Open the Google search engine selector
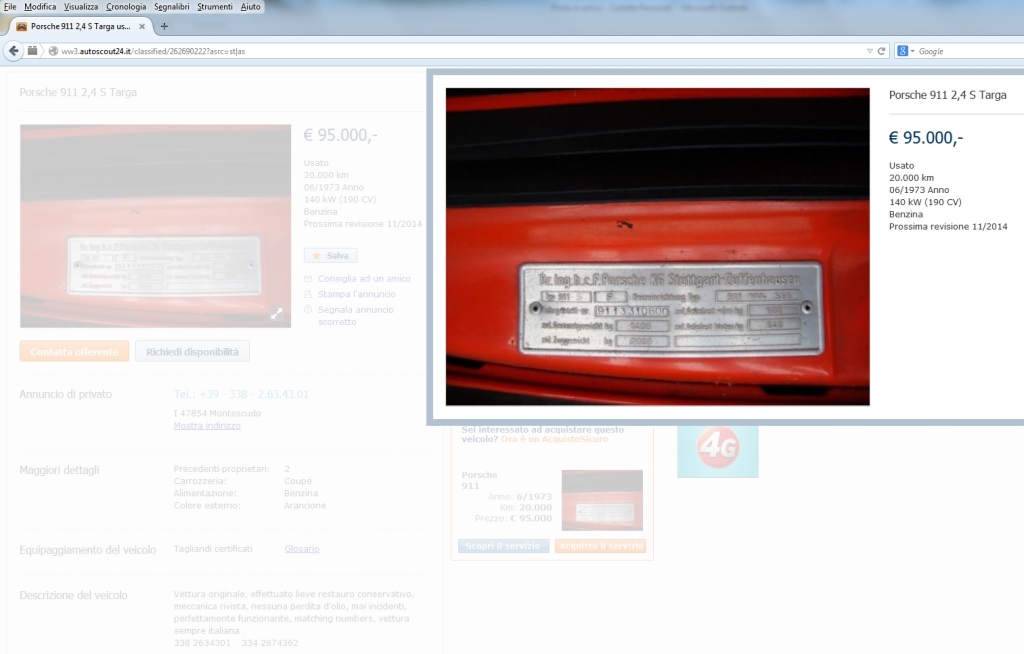This screenshot has width=1024, height=654. tap(905, 51)
